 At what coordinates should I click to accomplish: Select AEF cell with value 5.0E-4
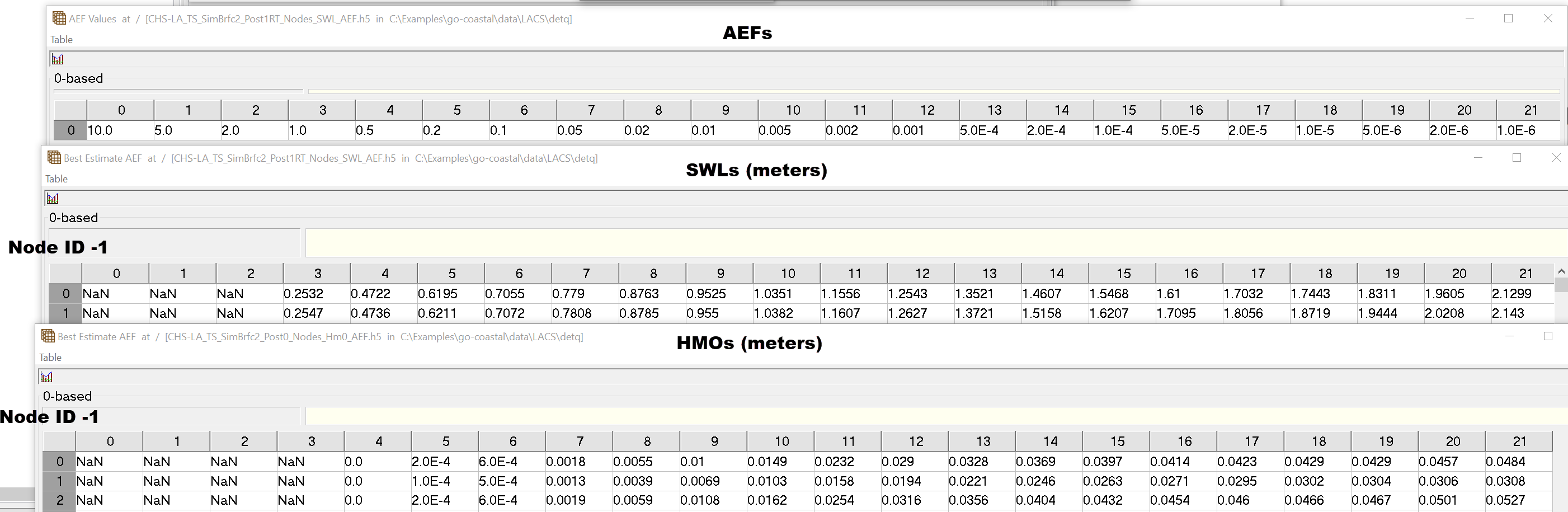[993, 130]
